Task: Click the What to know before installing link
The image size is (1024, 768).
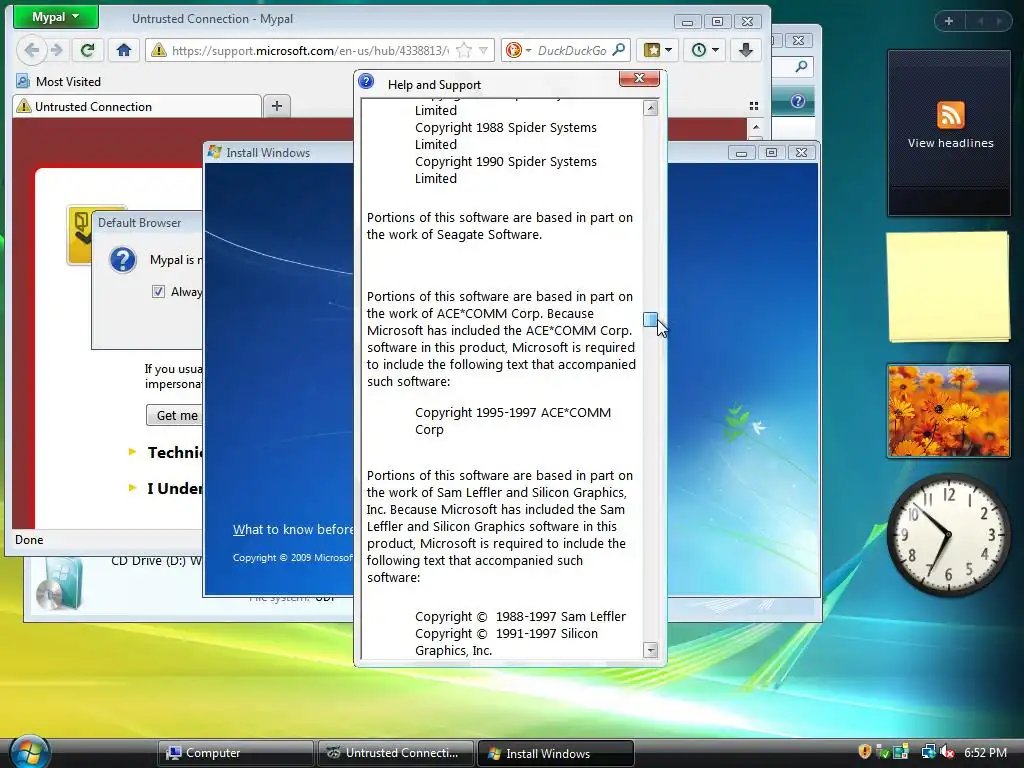Action: pyautogui.click(x=293, y=530)
